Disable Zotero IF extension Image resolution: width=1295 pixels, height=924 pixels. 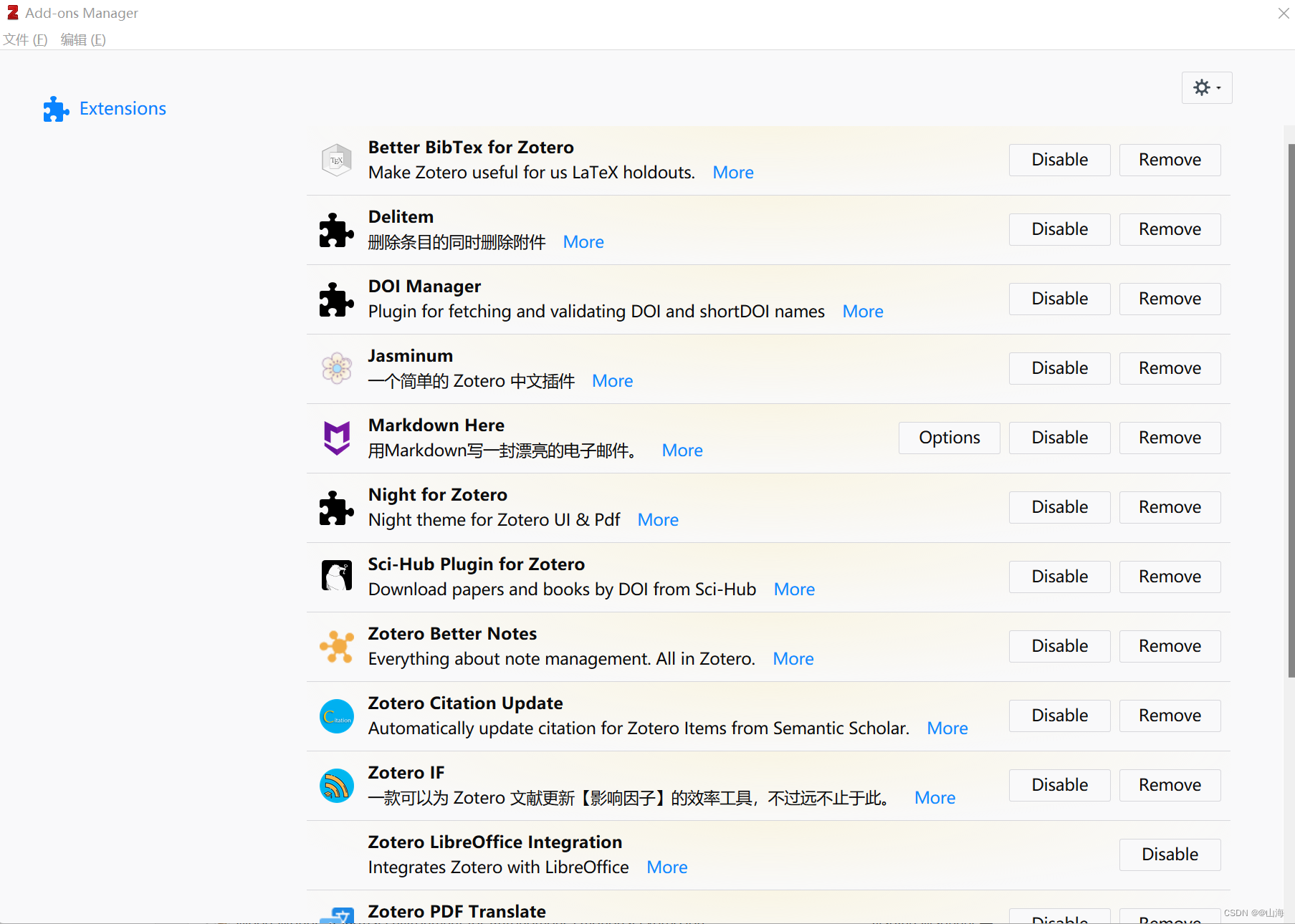(x=1059, y=785)
